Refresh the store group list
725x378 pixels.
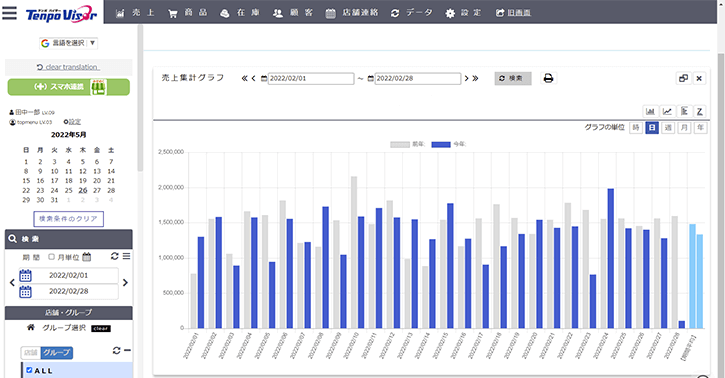(x=117, y=351)
